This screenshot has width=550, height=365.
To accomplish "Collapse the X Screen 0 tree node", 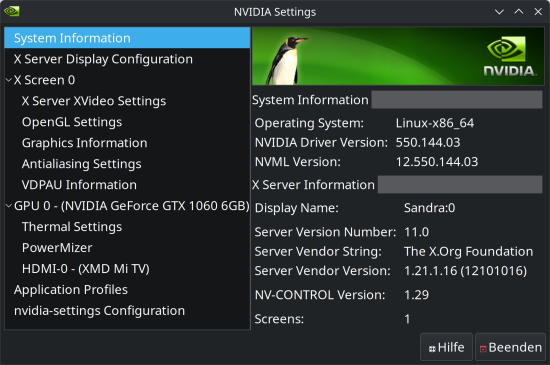I will coord(9,80).
